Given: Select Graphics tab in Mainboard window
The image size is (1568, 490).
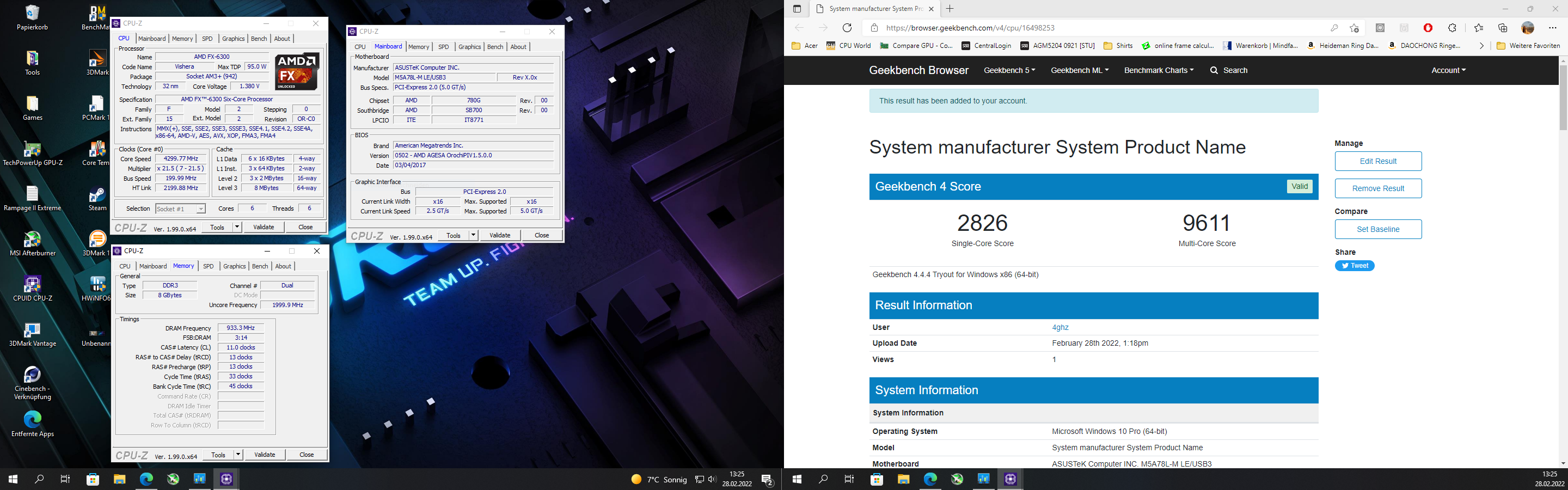Looking at the screenshot, I should [469, 46].
